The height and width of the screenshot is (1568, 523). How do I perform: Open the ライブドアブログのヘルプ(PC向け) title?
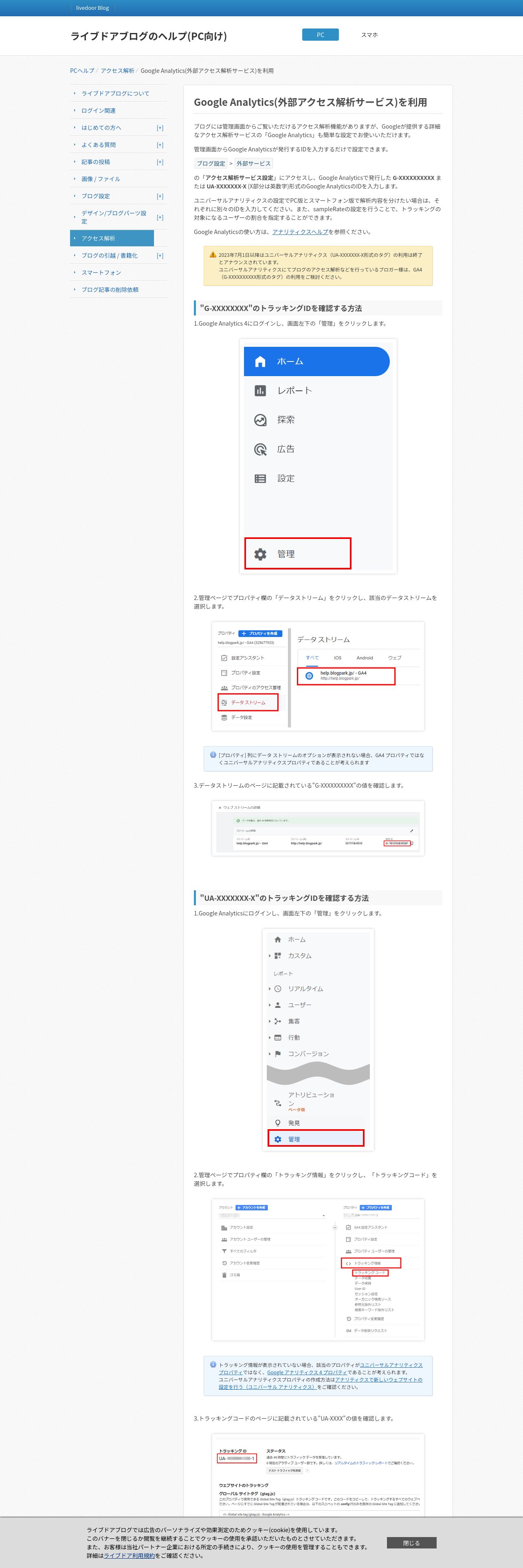(149, 36)
